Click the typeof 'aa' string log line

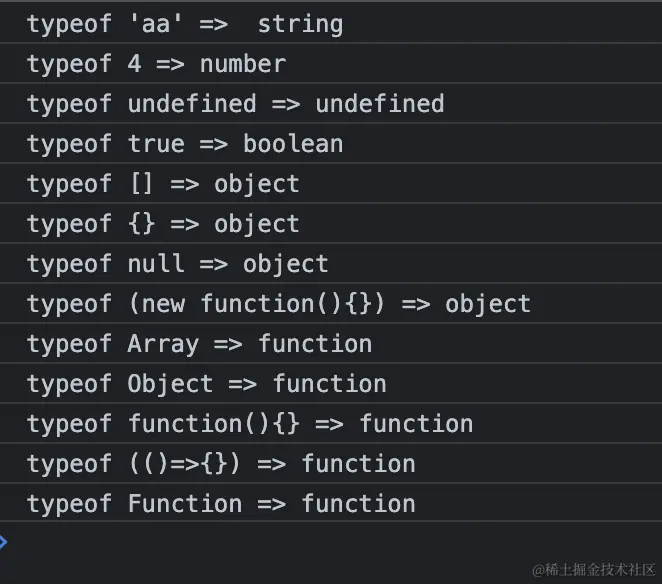coord(184,24)
